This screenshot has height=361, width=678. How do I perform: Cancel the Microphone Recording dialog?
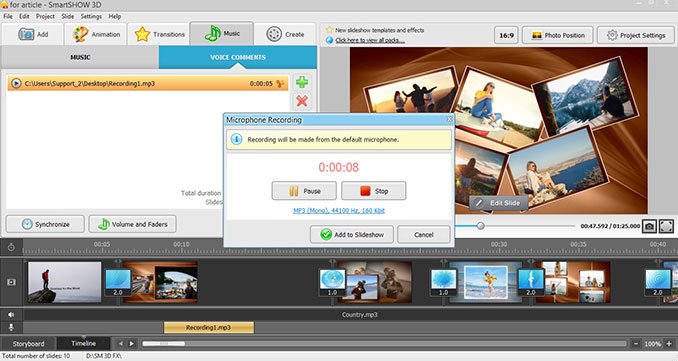click(423, 234)
